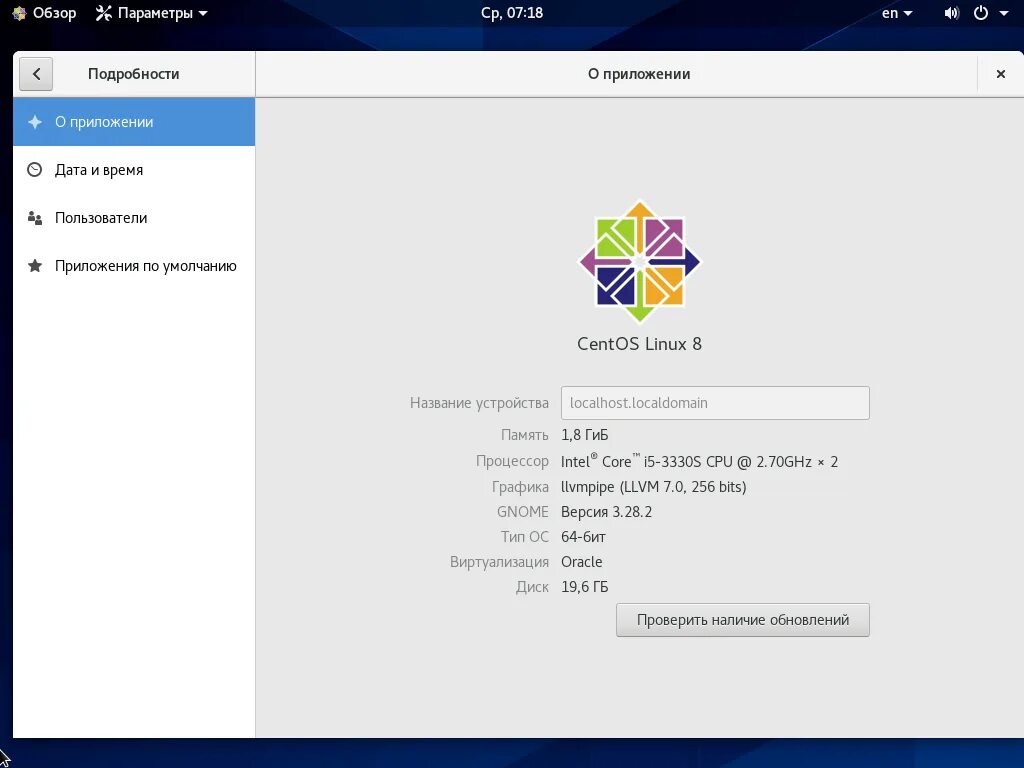The height and width of the screenshot is (768, 1024).
Task: Click the CentOS Linux 8 title text
Action: point(639,344)
